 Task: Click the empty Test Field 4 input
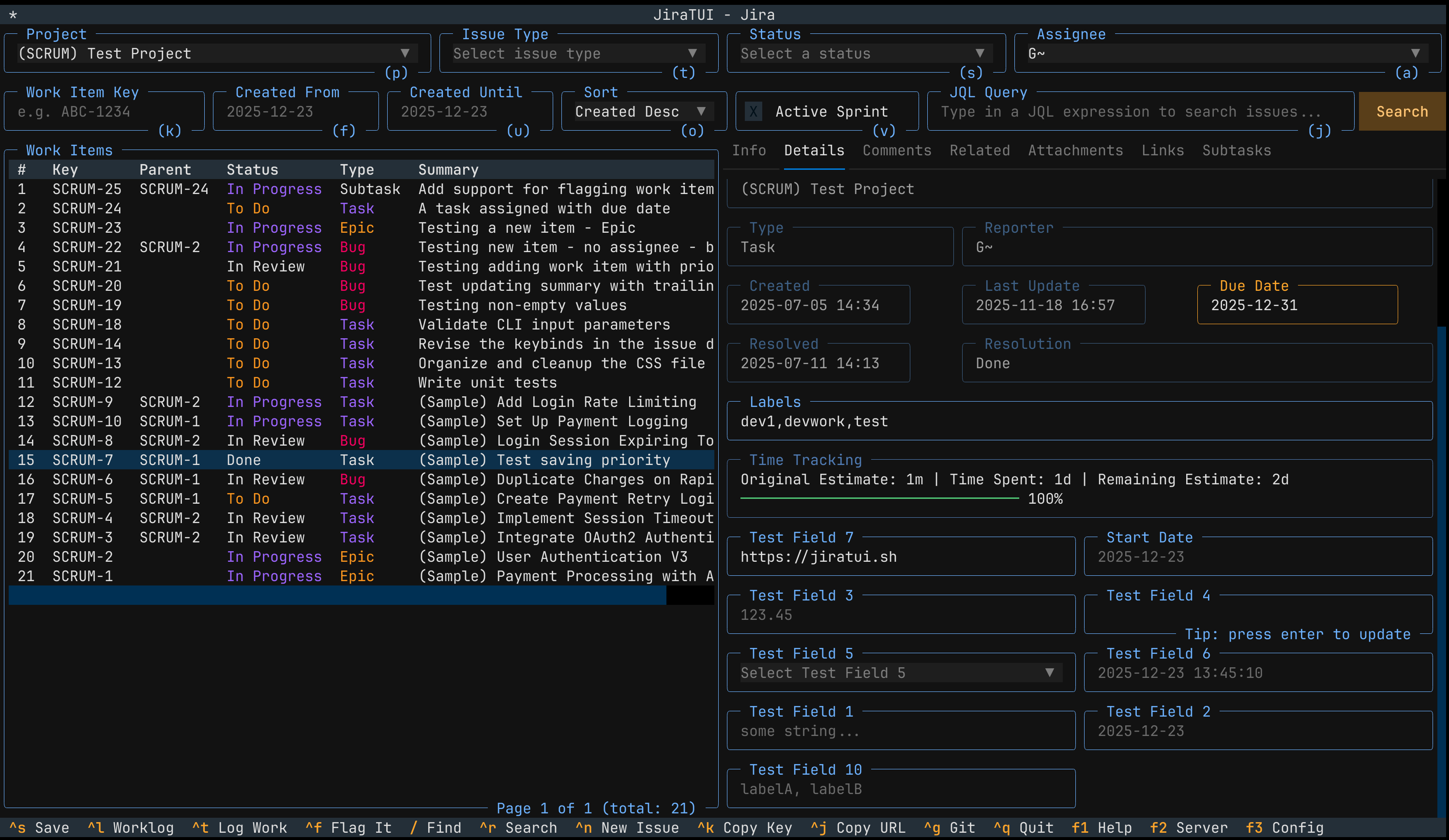pyautogui.click(x=1258, y=615)
